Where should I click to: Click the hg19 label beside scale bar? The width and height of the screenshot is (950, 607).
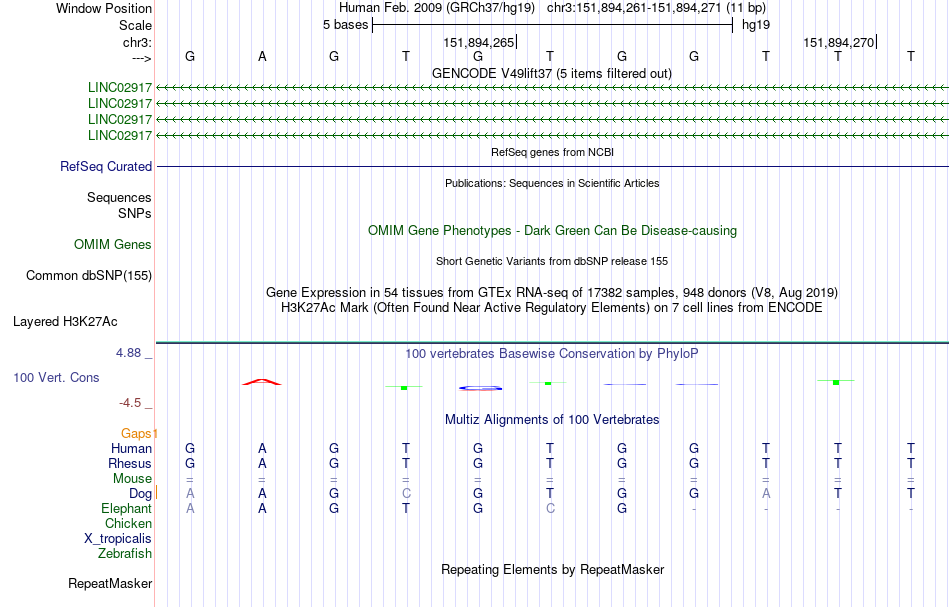[x=756, y=25]
